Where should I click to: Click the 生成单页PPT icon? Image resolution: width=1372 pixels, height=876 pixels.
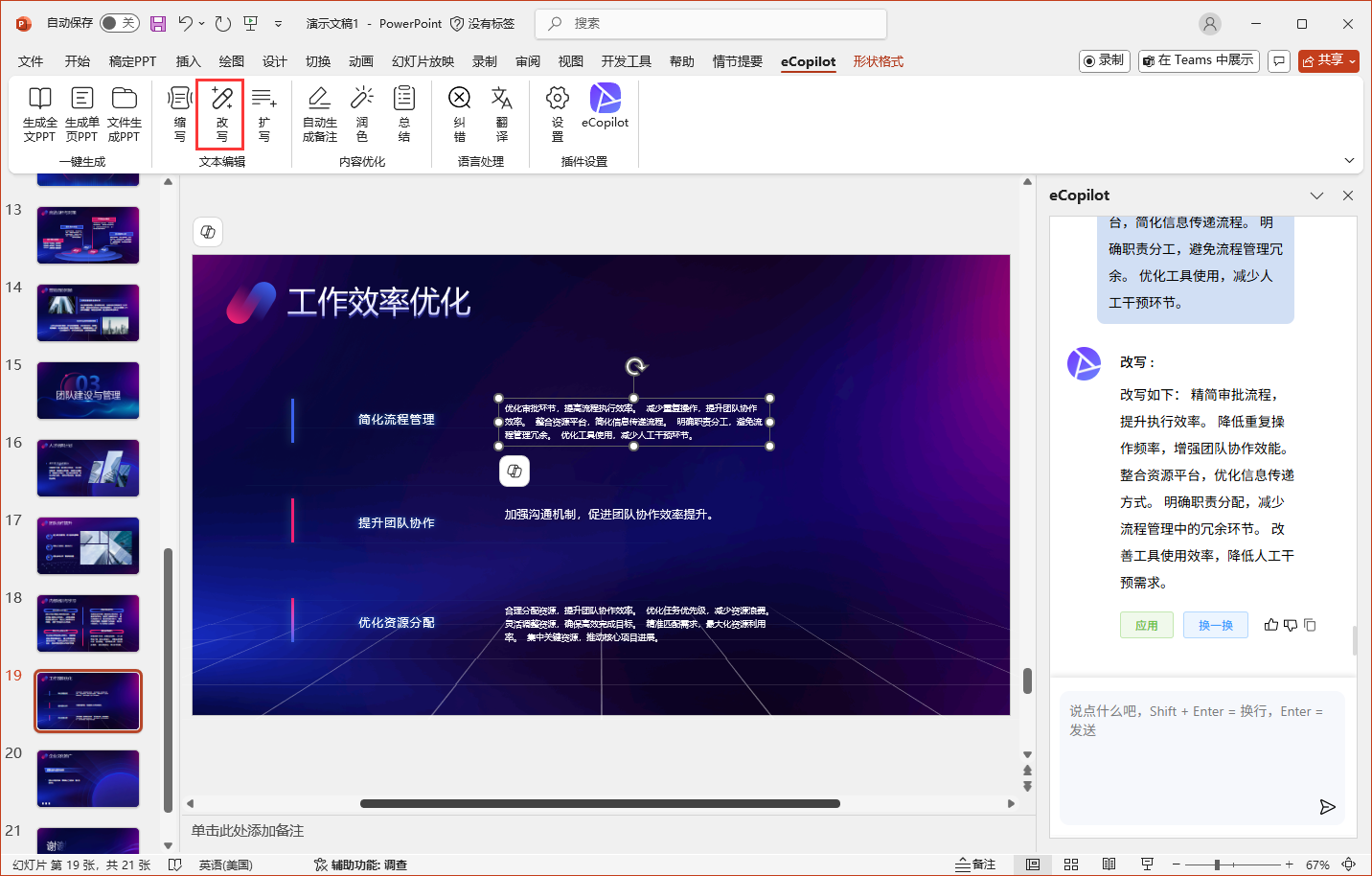(81, 114)
